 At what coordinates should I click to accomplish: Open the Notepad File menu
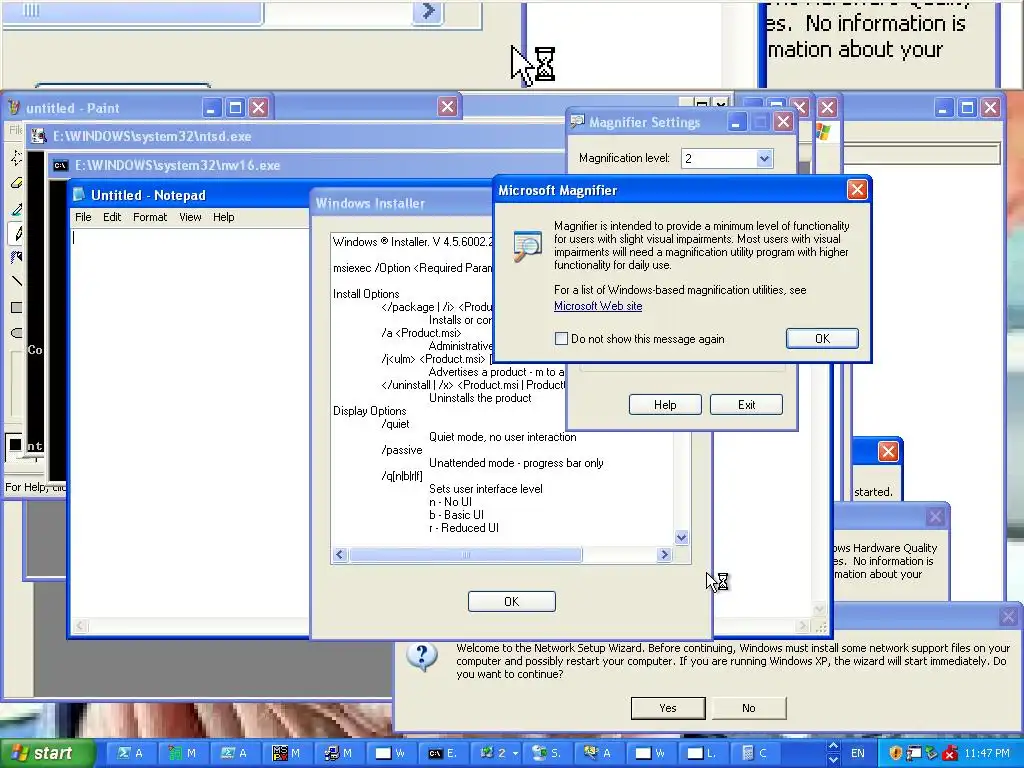pos(83,217)
